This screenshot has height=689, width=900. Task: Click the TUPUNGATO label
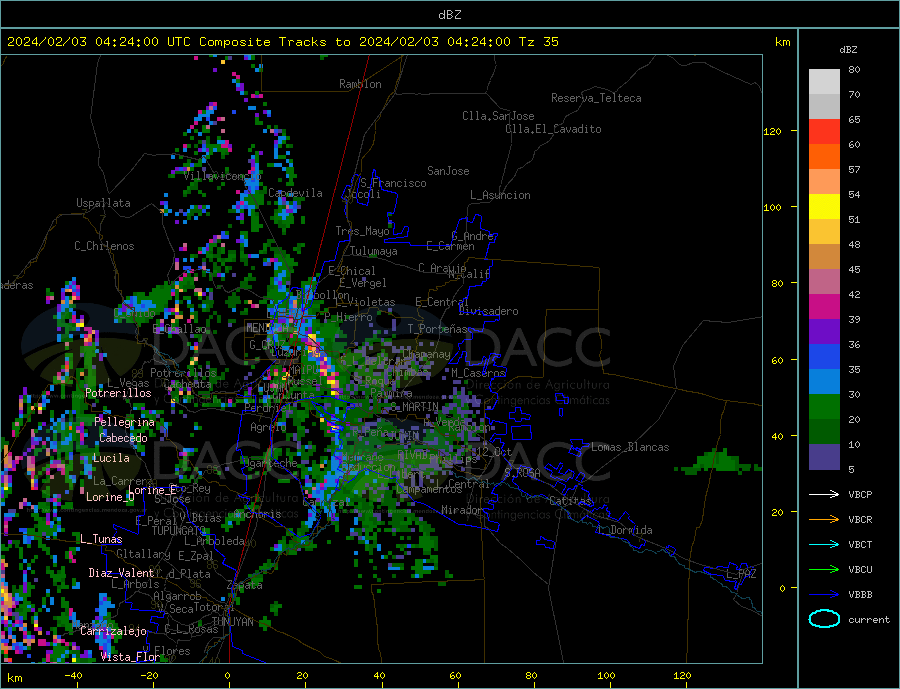point(178,531)
